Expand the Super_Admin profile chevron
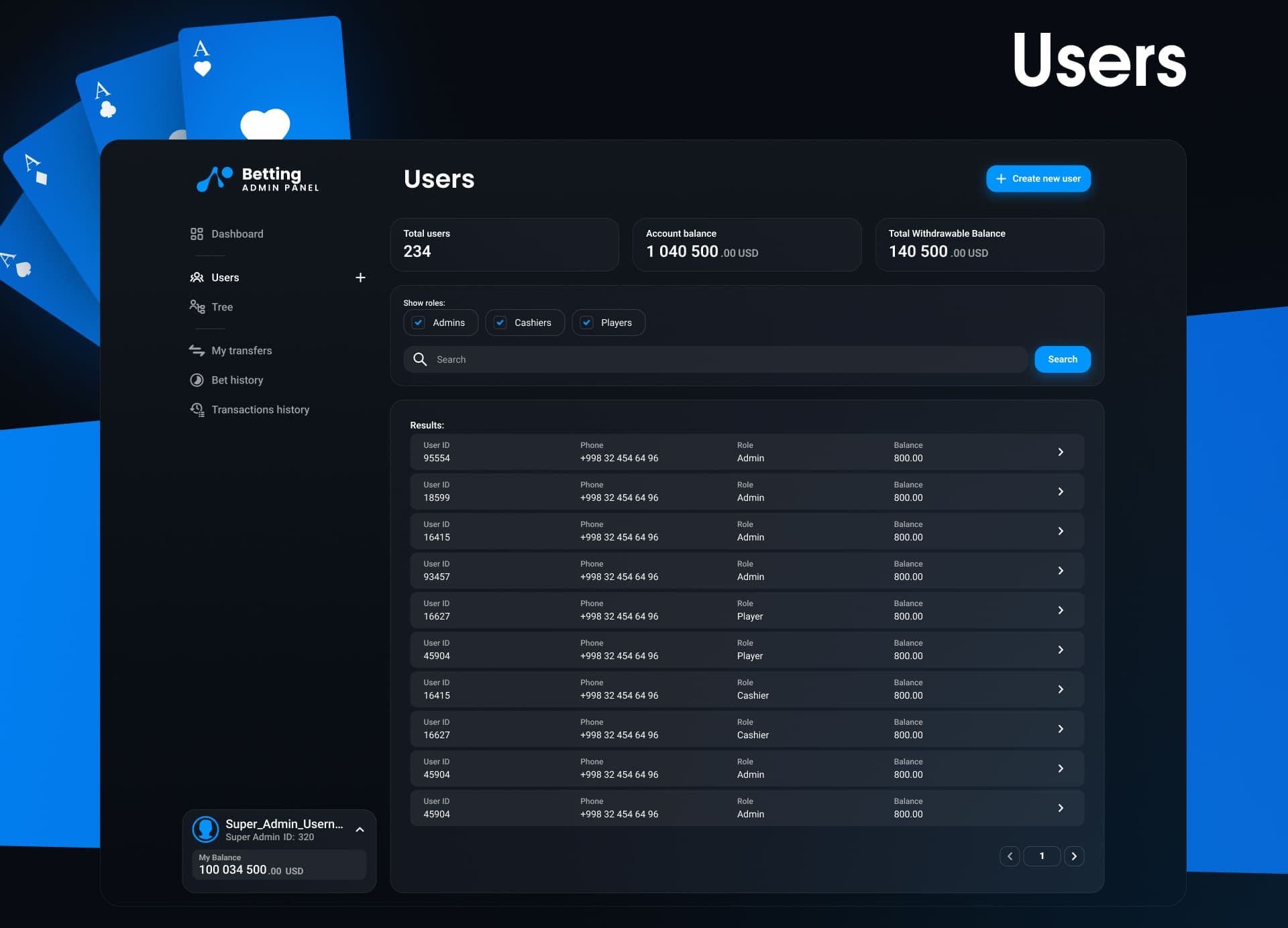This screenshot has height=928, width=1288. pyautogui.click(x=360, y=830)
